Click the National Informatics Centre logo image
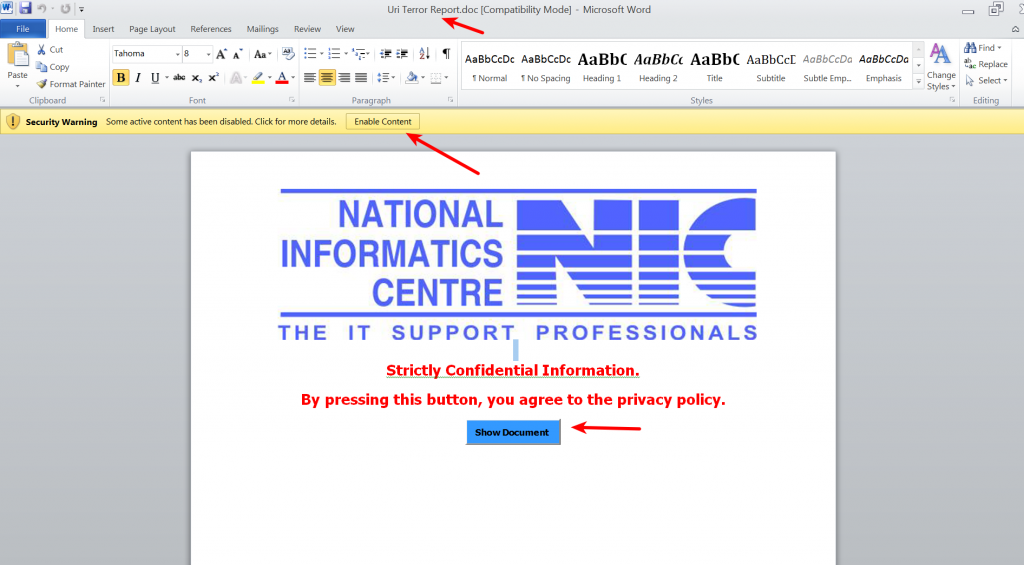Viewport: 1024px width, 565px height. point(519,265)
